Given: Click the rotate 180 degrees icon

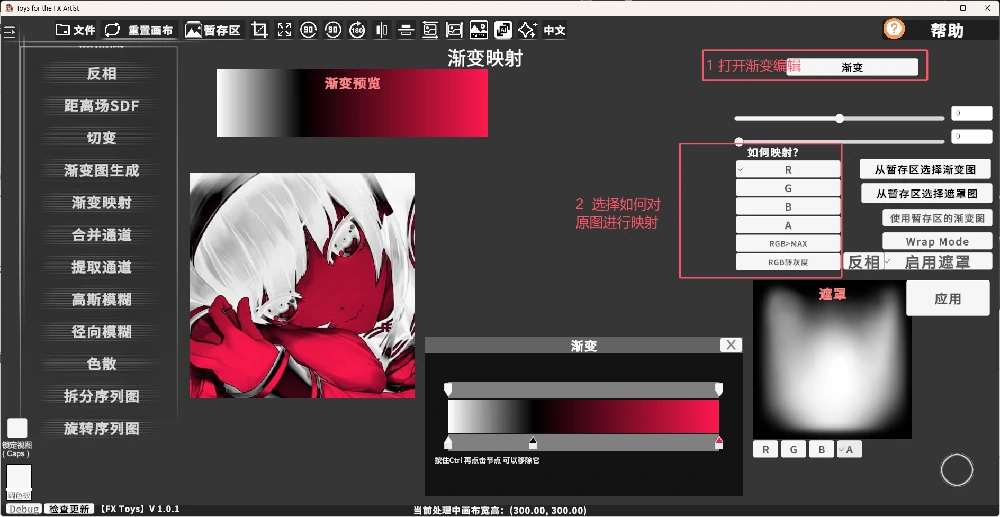Looking at the screenshot, I should [x=358, y=30].
